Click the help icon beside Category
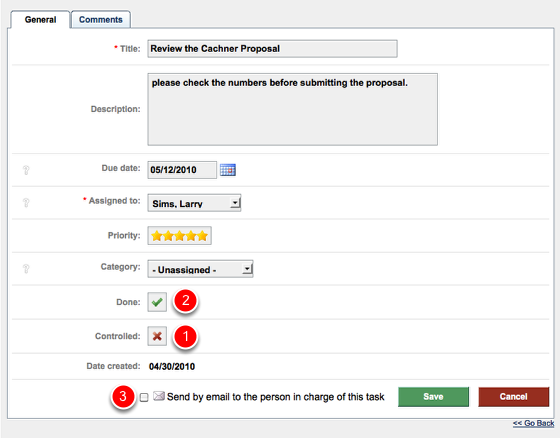This screenshot has width=560, height=438. pos(26,269)
